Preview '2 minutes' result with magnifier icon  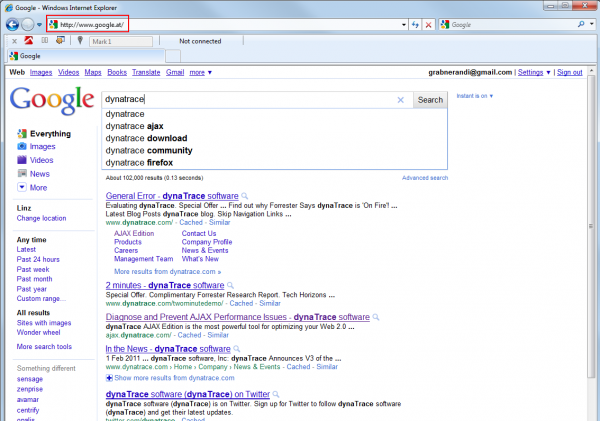tap(230, 286)
